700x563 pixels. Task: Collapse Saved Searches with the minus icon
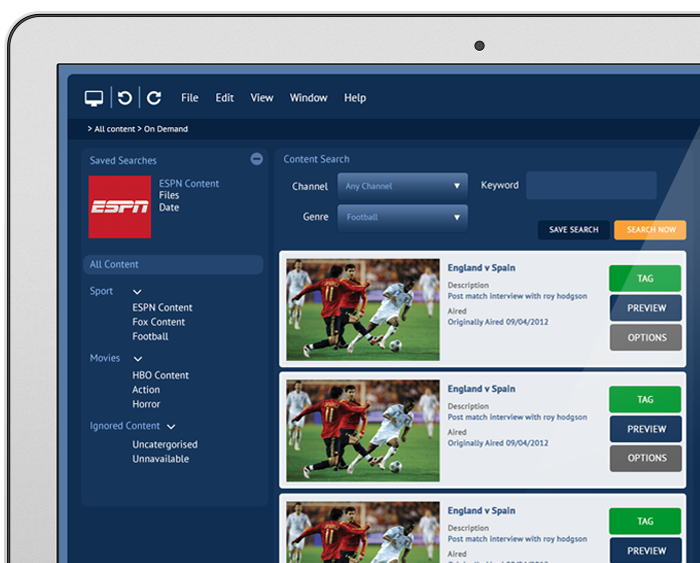pyautogui.click(x=257, y=159)
